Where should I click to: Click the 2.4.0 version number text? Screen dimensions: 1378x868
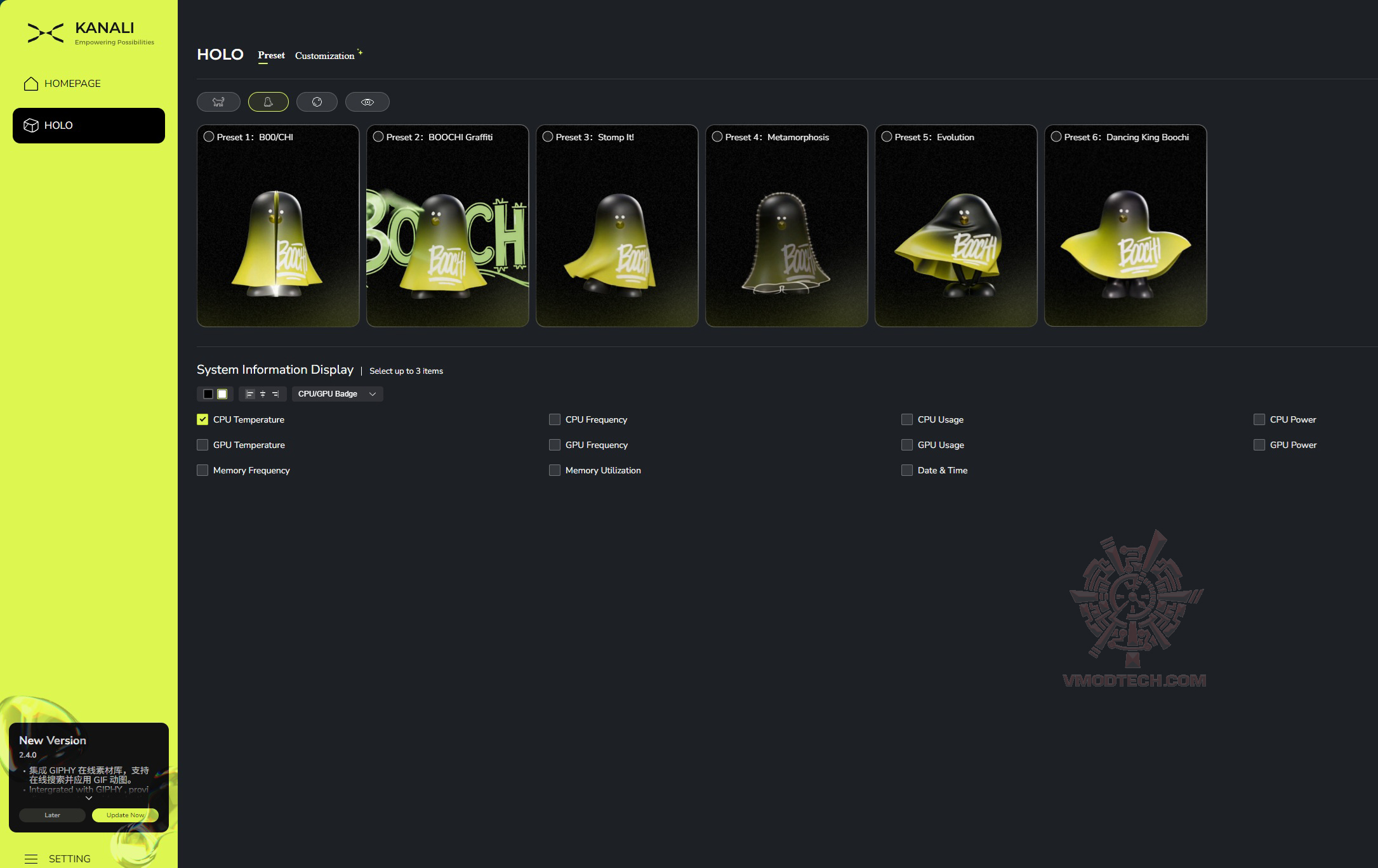(28, 755)
